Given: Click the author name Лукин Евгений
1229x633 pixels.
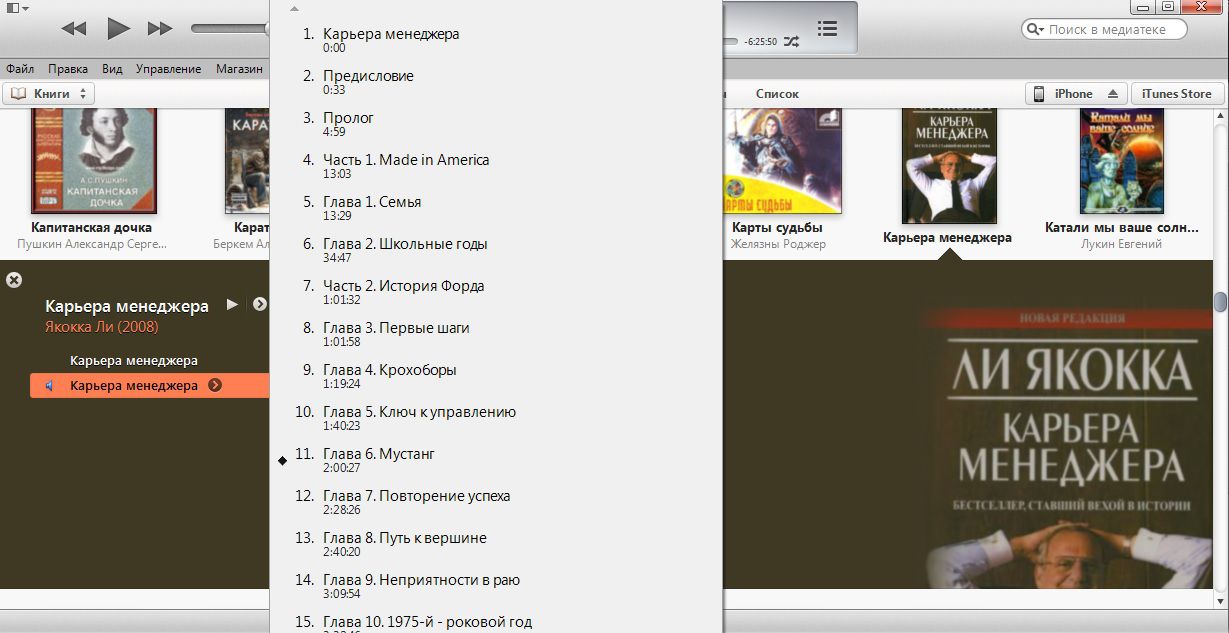Looking at the screenshot, I should tap(1121, 244).
